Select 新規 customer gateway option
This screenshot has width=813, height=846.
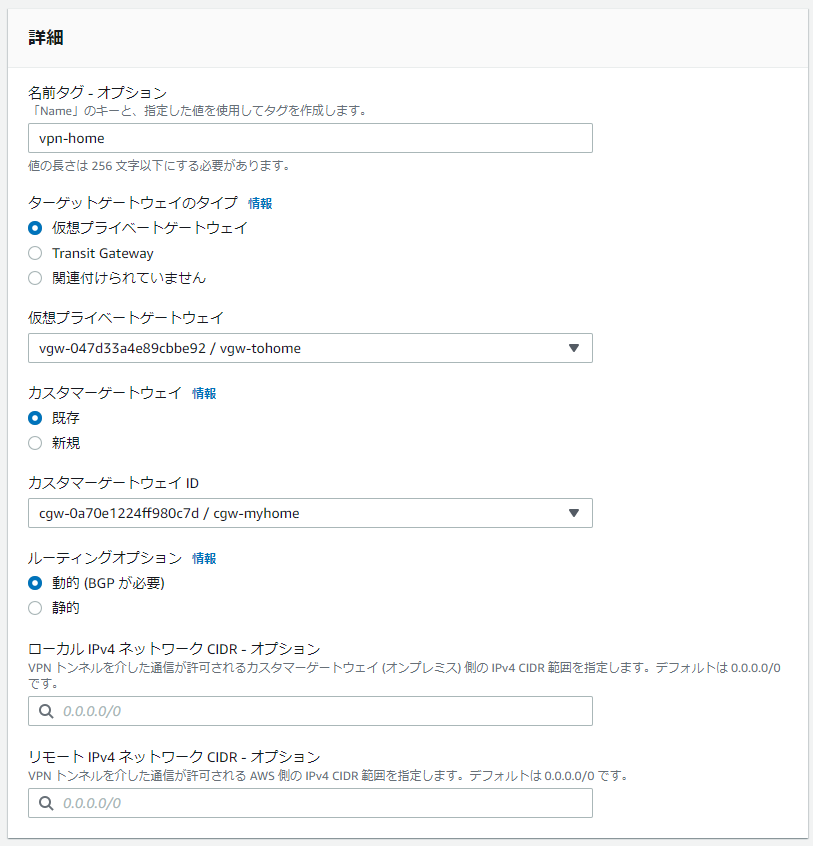click(x=36, y=443)
